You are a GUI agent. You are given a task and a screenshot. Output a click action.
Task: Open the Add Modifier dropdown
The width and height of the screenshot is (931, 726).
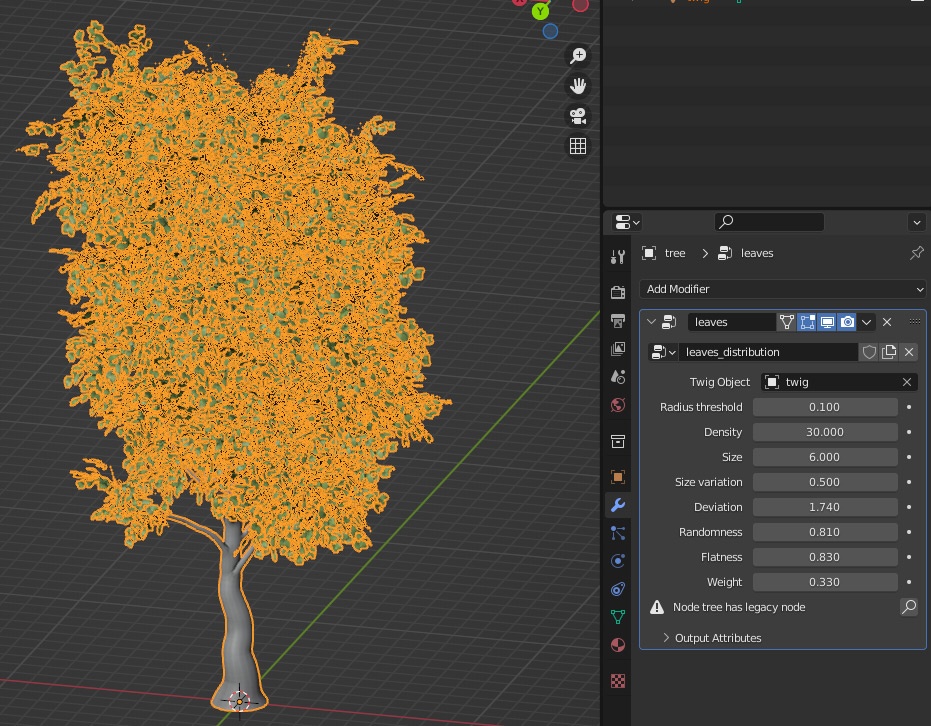(x=783, y=289)
